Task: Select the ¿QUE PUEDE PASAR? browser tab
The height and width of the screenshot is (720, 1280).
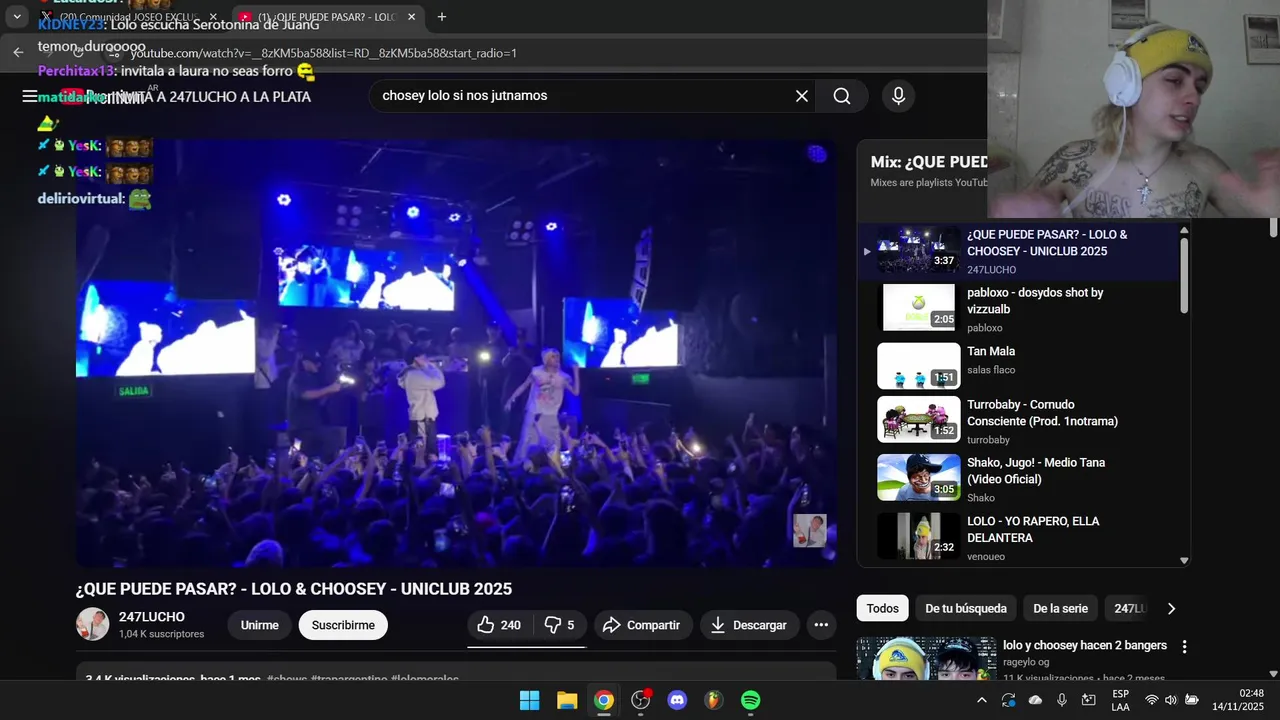Action: [325, 17]
